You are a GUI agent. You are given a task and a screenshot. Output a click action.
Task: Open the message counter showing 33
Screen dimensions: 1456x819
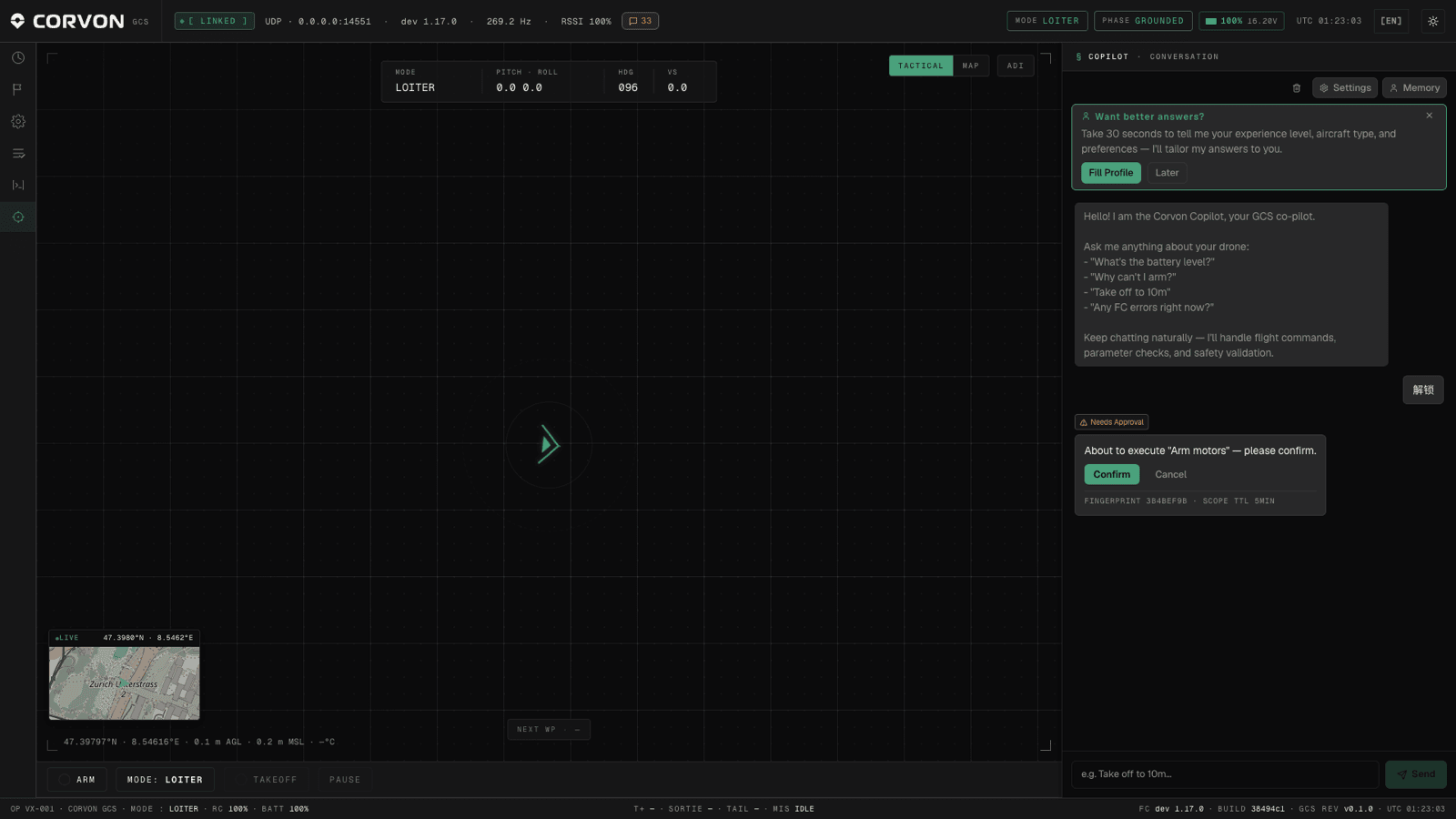click(640, 21)
